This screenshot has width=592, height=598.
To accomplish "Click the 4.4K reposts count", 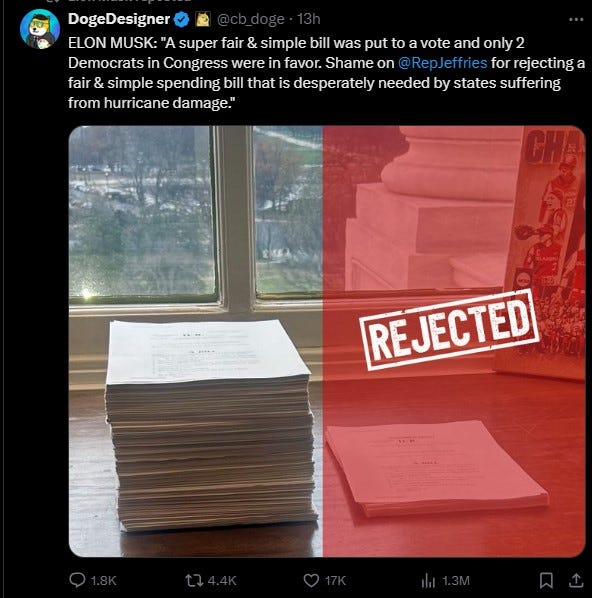I will coord(222,580).
